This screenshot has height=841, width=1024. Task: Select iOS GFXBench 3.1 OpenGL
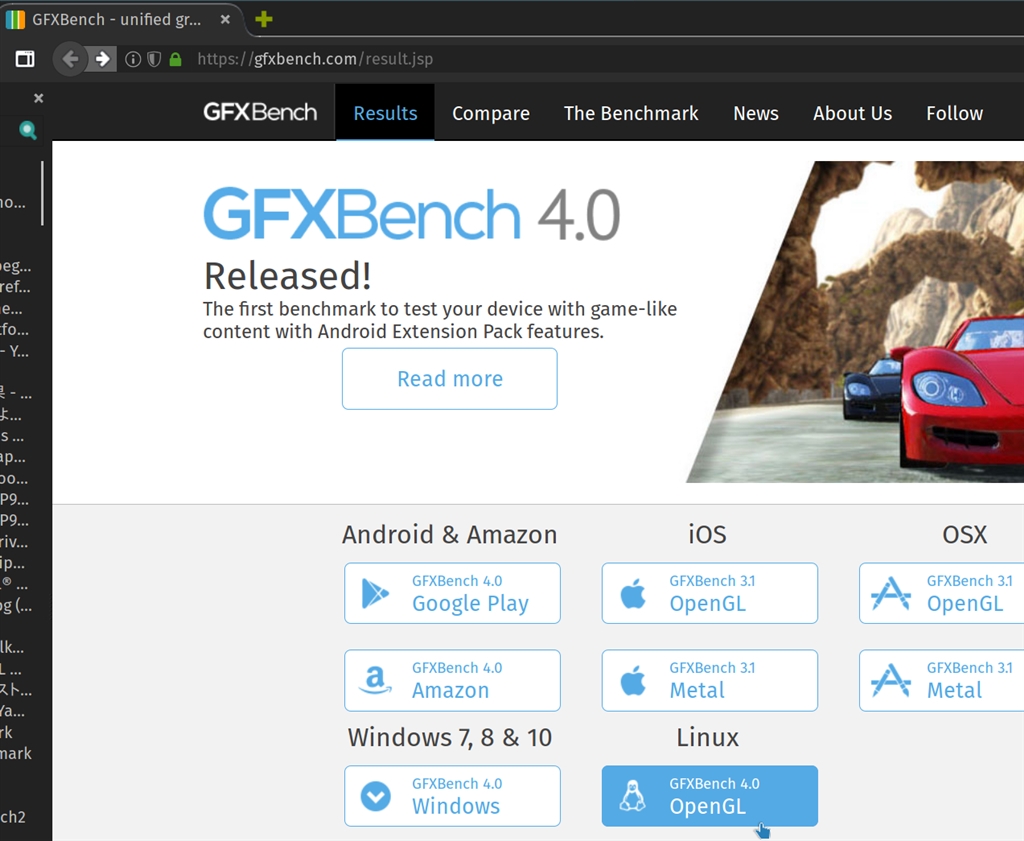tap(709, 593)
